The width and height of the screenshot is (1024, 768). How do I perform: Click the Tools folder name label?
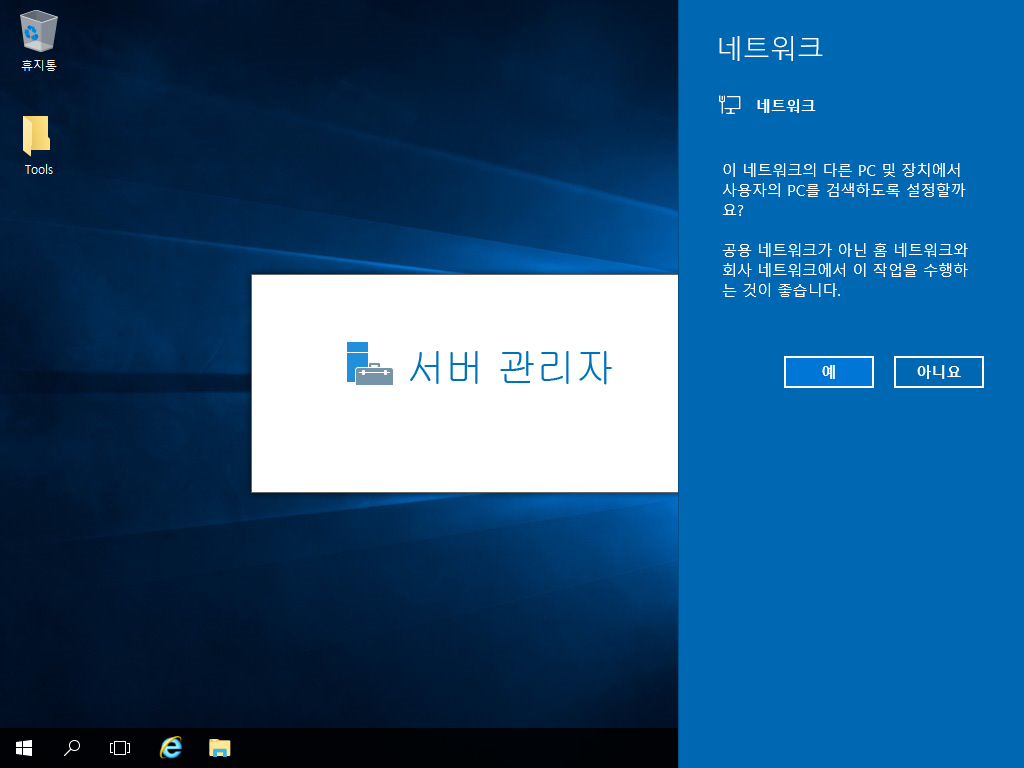point(39,170)
